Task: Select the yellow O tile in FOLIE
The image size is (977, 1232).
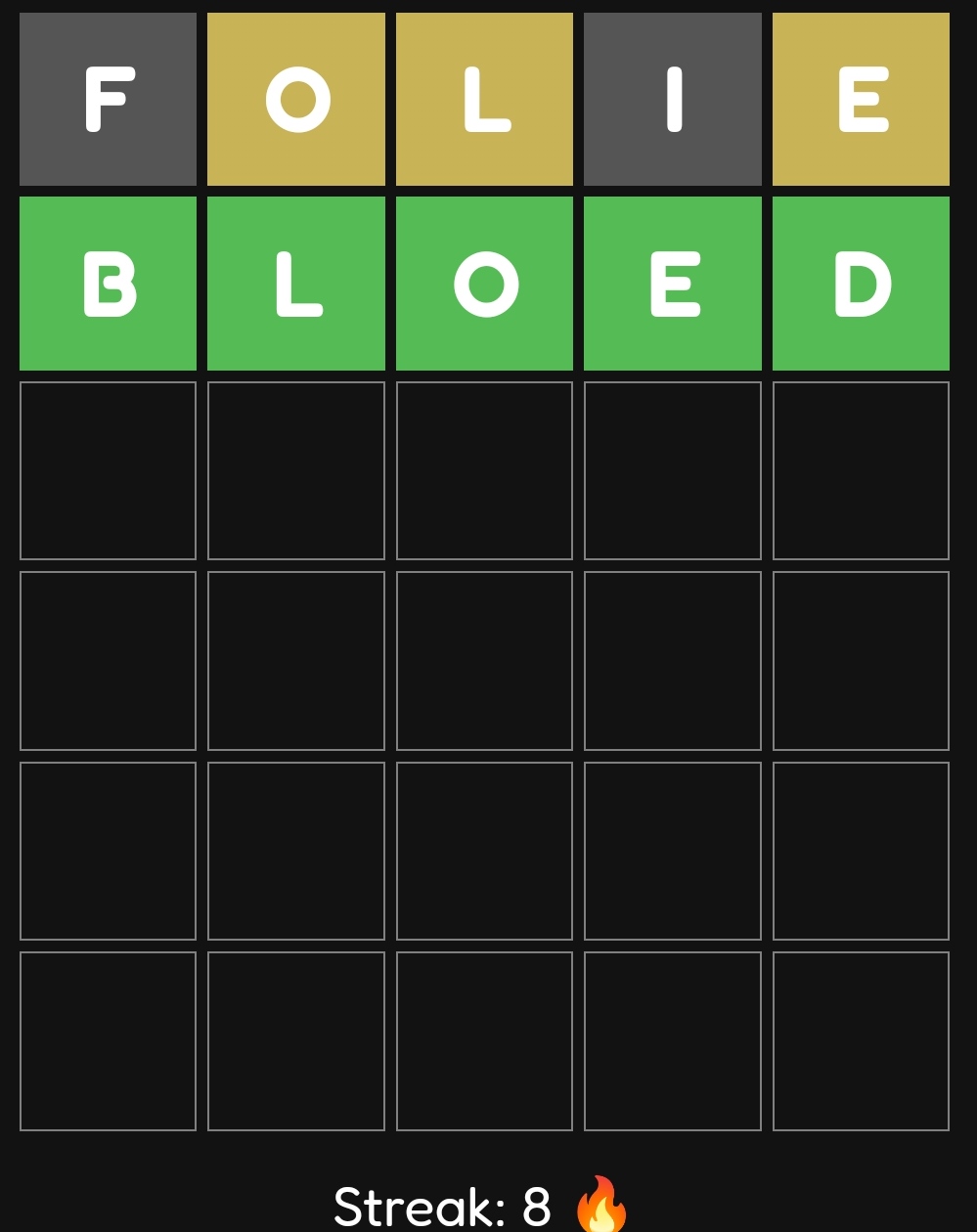Action: [x=296, y=99]
